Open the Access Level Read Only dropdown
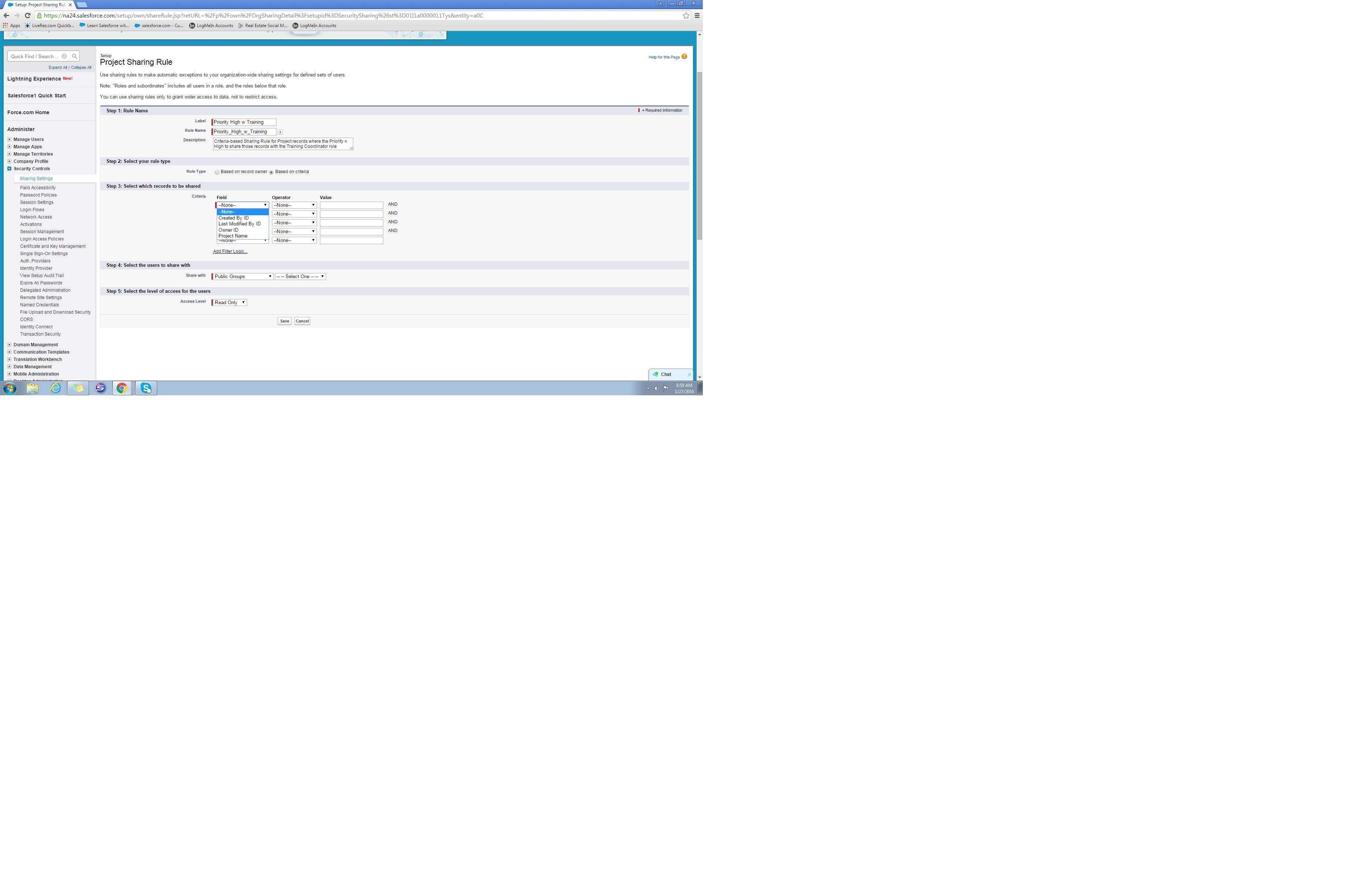This screenshot has width=1353, height=896. point(228,302)
